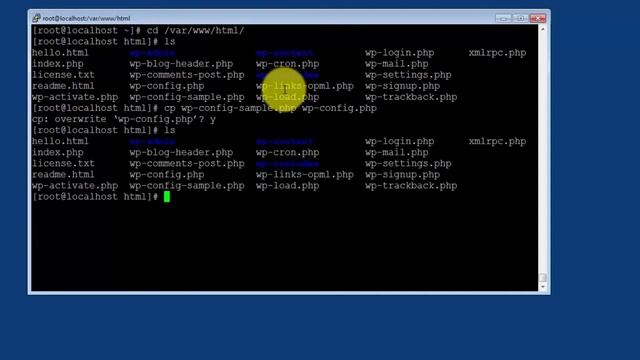
Task: Click 'wp-settings.php' in the second ls listing
Action: tap(408, 164)
